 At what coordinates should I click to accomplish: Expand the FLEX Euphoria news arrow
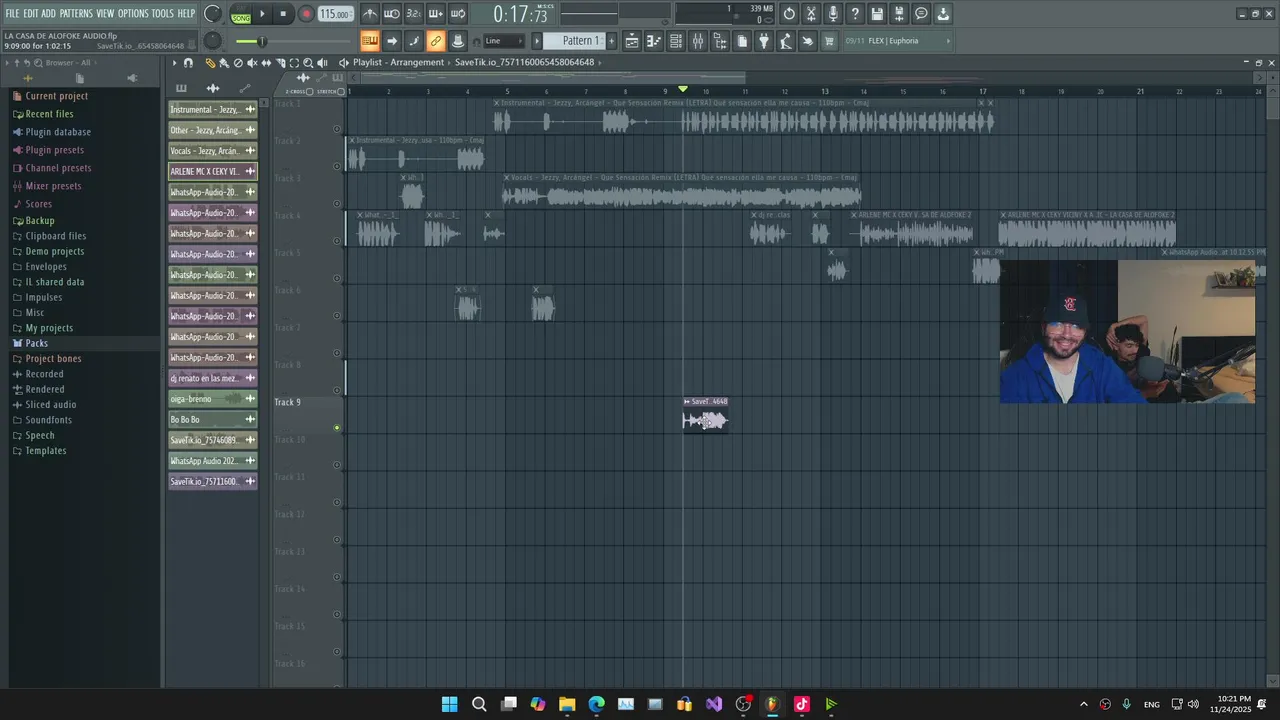[x=948, y=41]
